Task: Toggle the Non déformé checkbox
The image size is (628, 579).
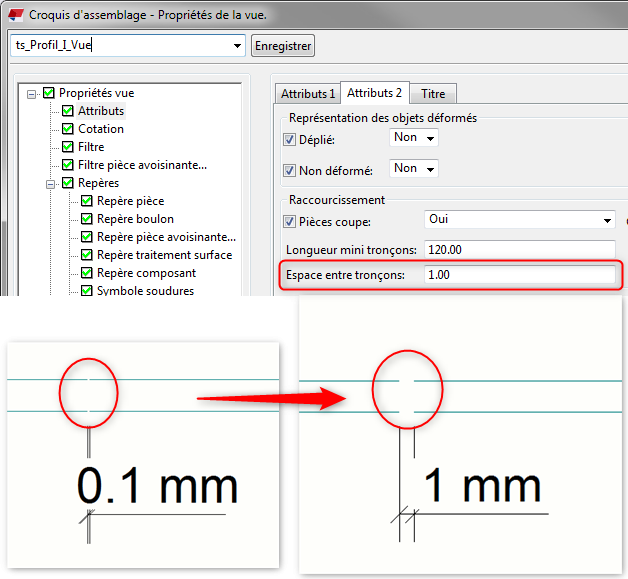Action: click(x=290, y=171)
